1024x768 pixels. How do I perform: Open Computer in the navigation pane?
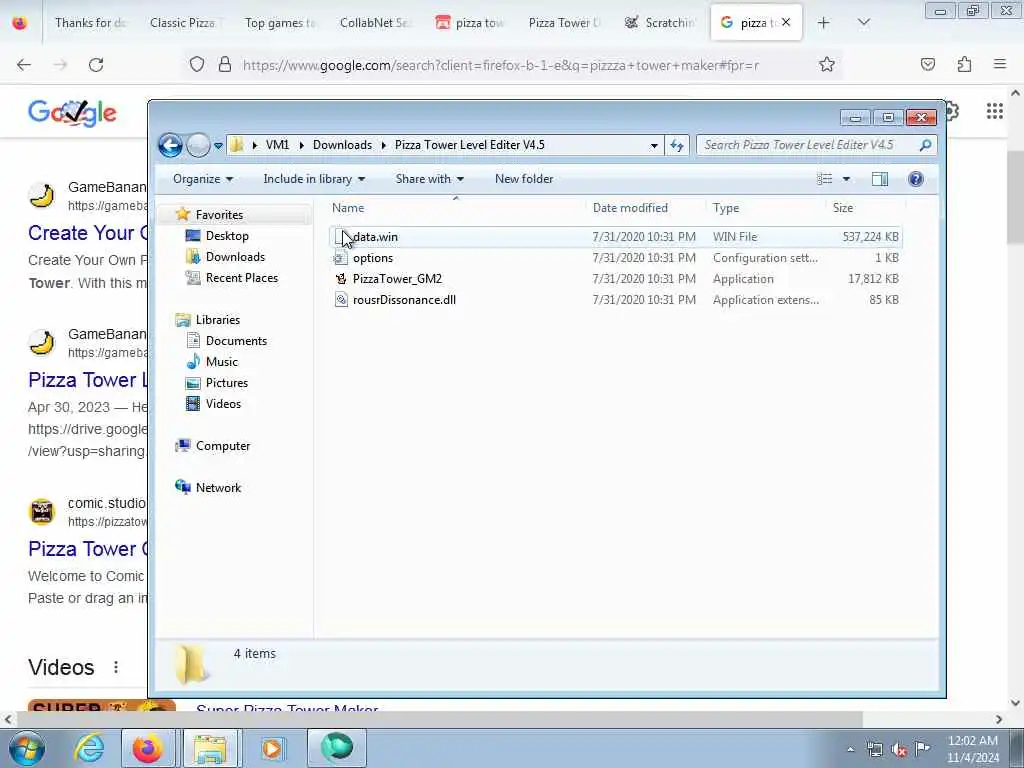pos(223,445)
